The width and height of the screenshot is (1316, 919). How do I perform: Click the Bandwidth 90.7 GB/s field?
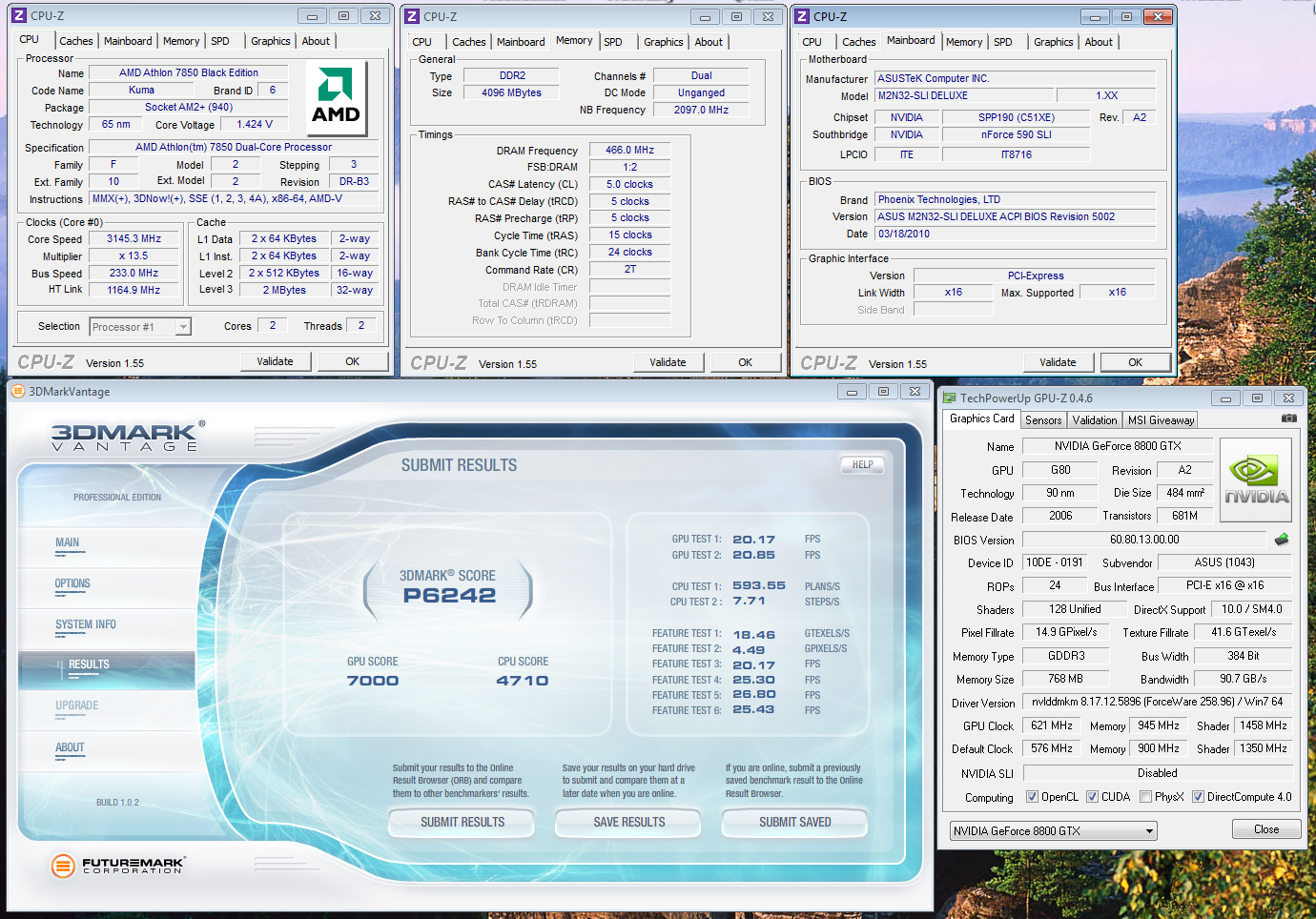1244,679
